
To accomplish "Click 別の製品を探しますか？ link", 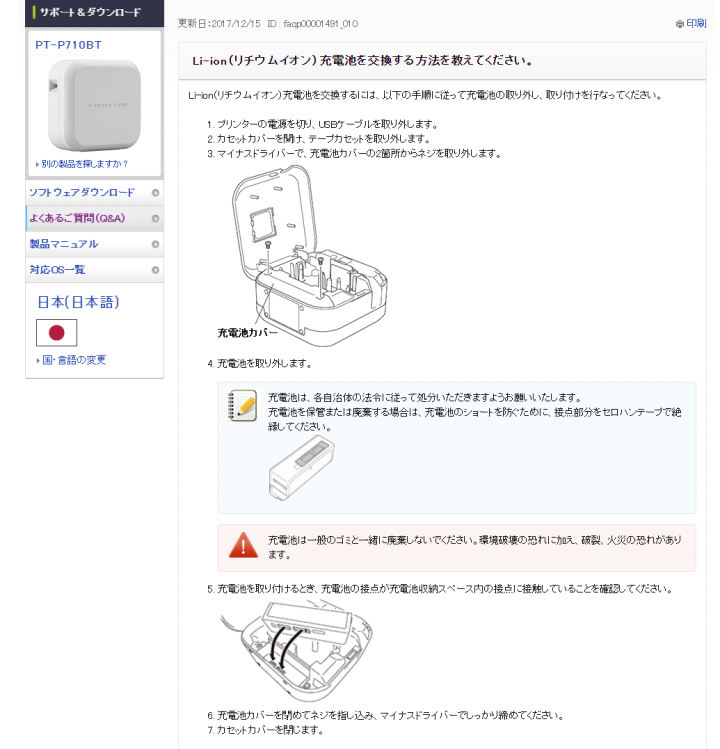I will [84, 164].
